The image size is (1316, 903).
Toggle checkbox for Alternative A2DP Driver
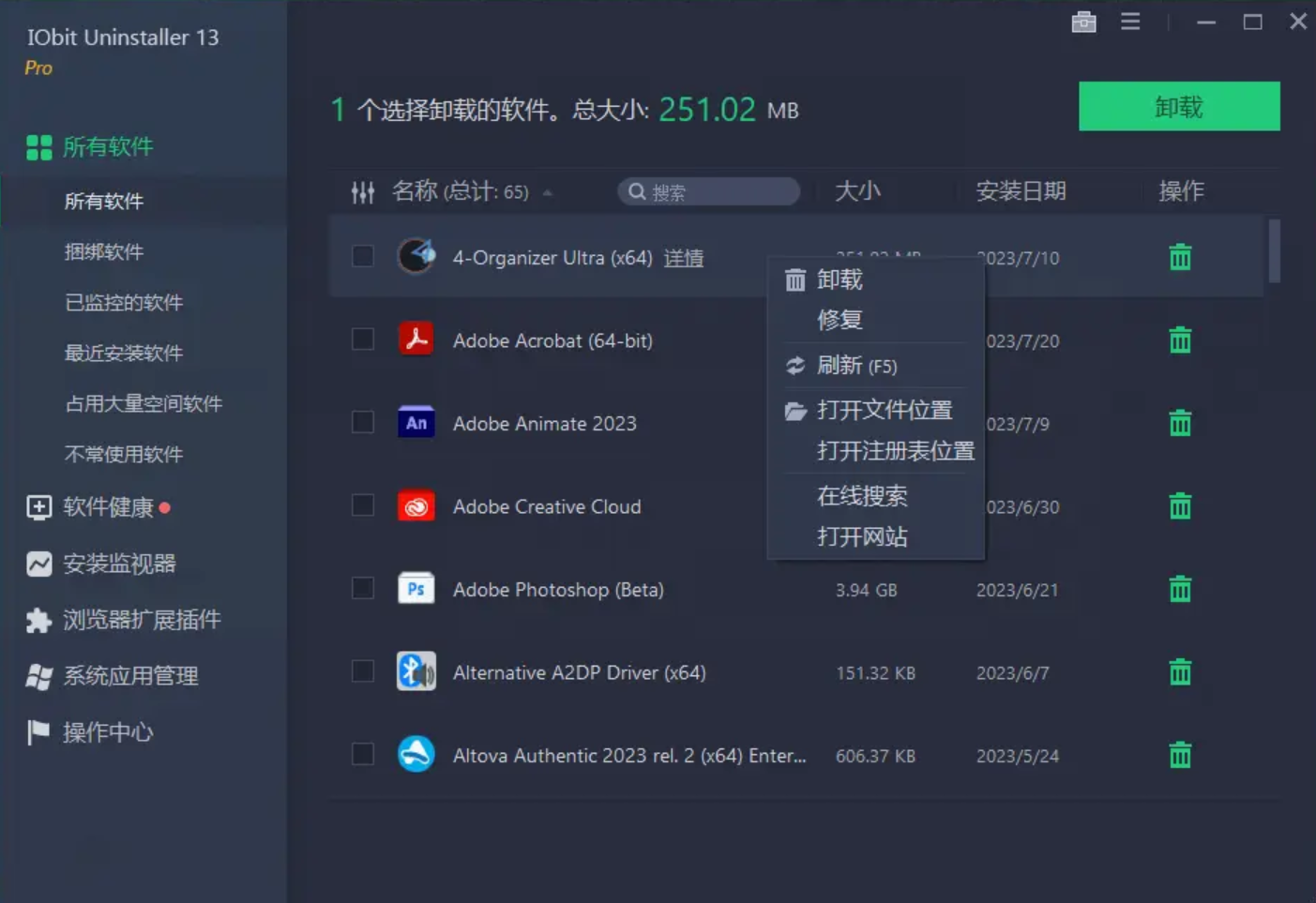[363, 671]
